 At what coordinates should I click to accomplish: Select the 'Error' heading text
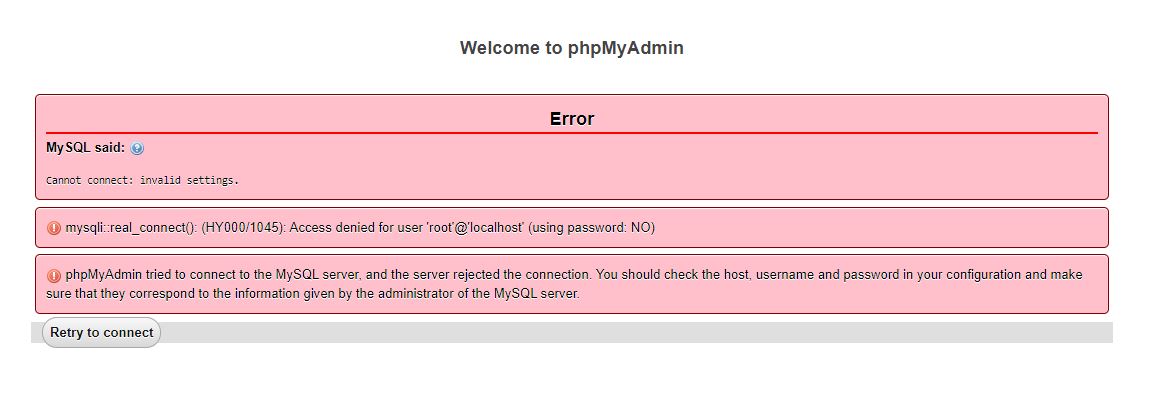[x=571, y=119]
